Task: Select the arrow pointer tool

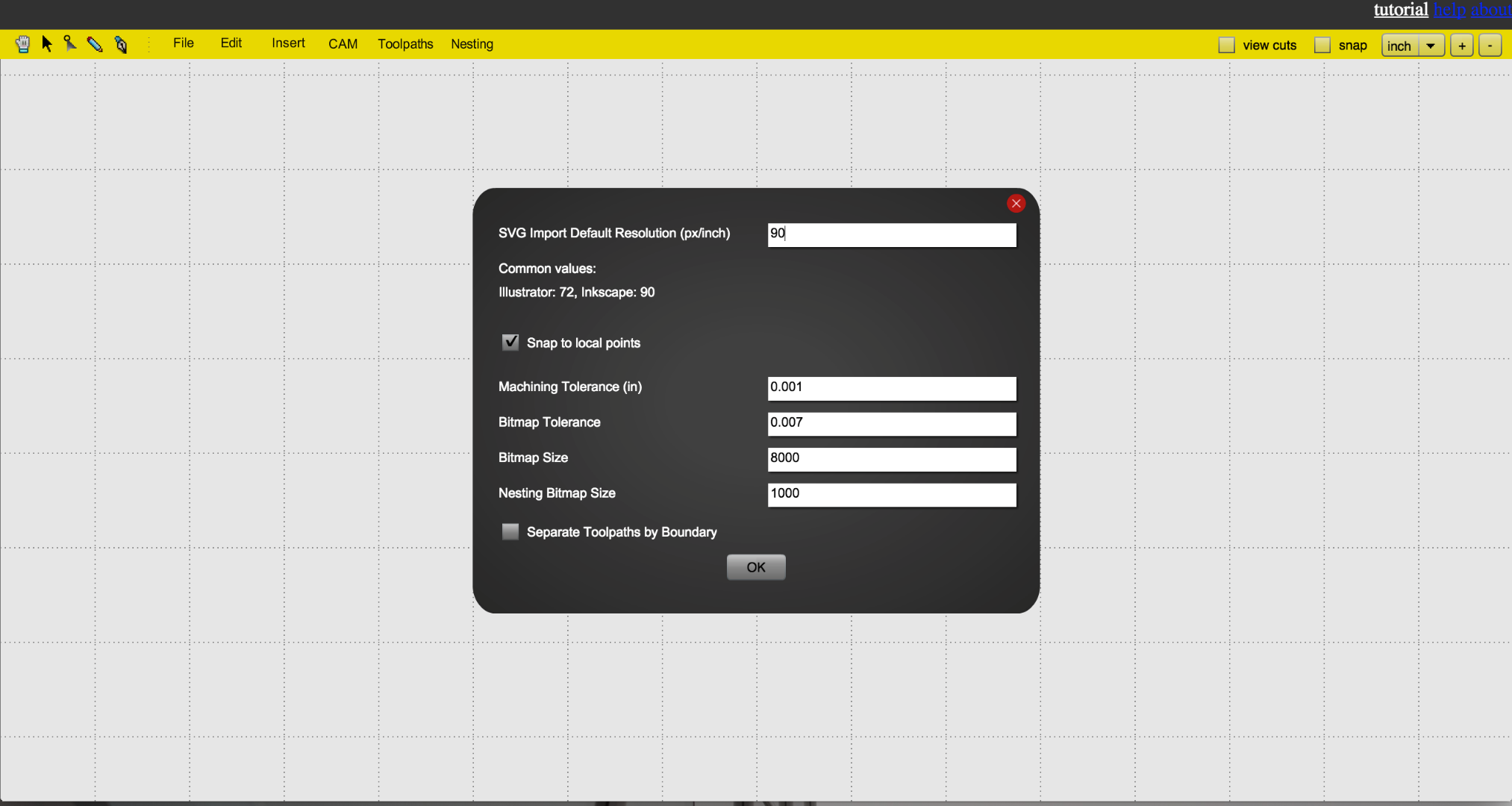Action: click(47, 44)
